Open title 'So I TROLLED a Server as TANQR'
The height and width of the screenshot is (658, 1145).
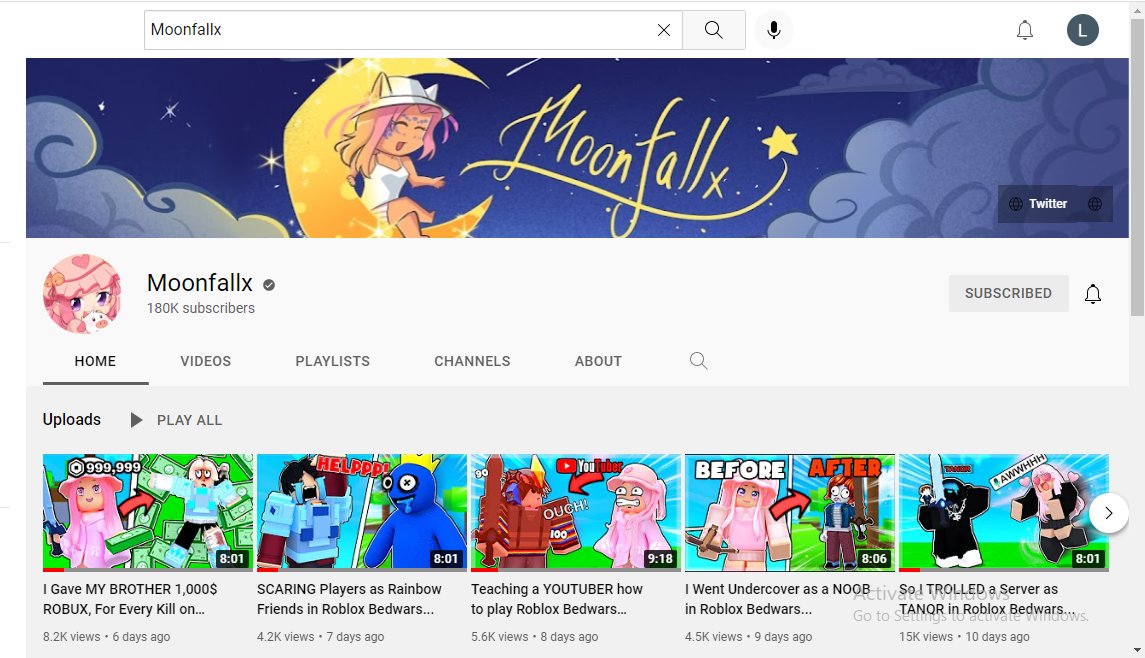tap(987, 599)
